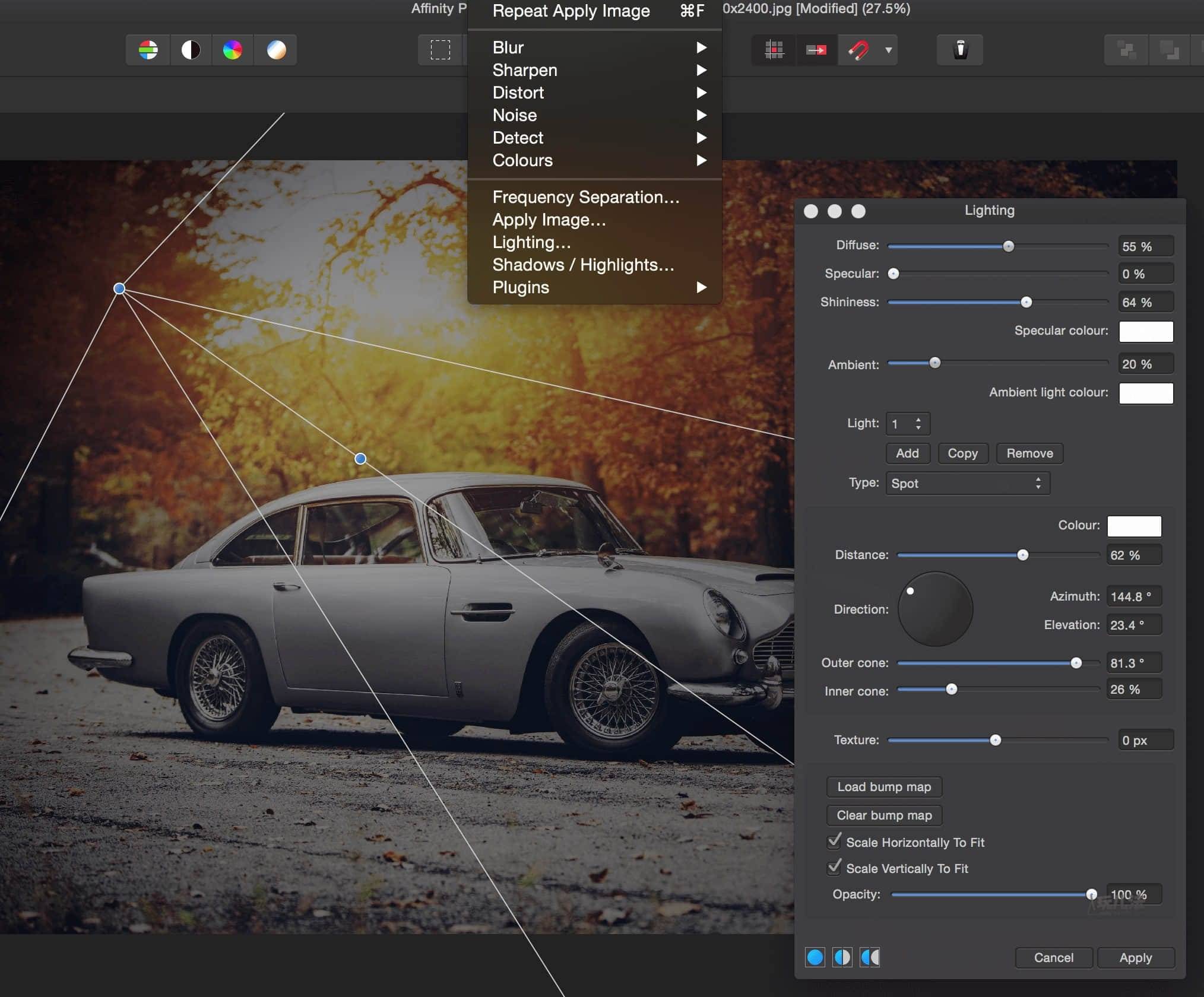
Task: Open the snapping options dropdown arrow
Action: pos(889,50)
